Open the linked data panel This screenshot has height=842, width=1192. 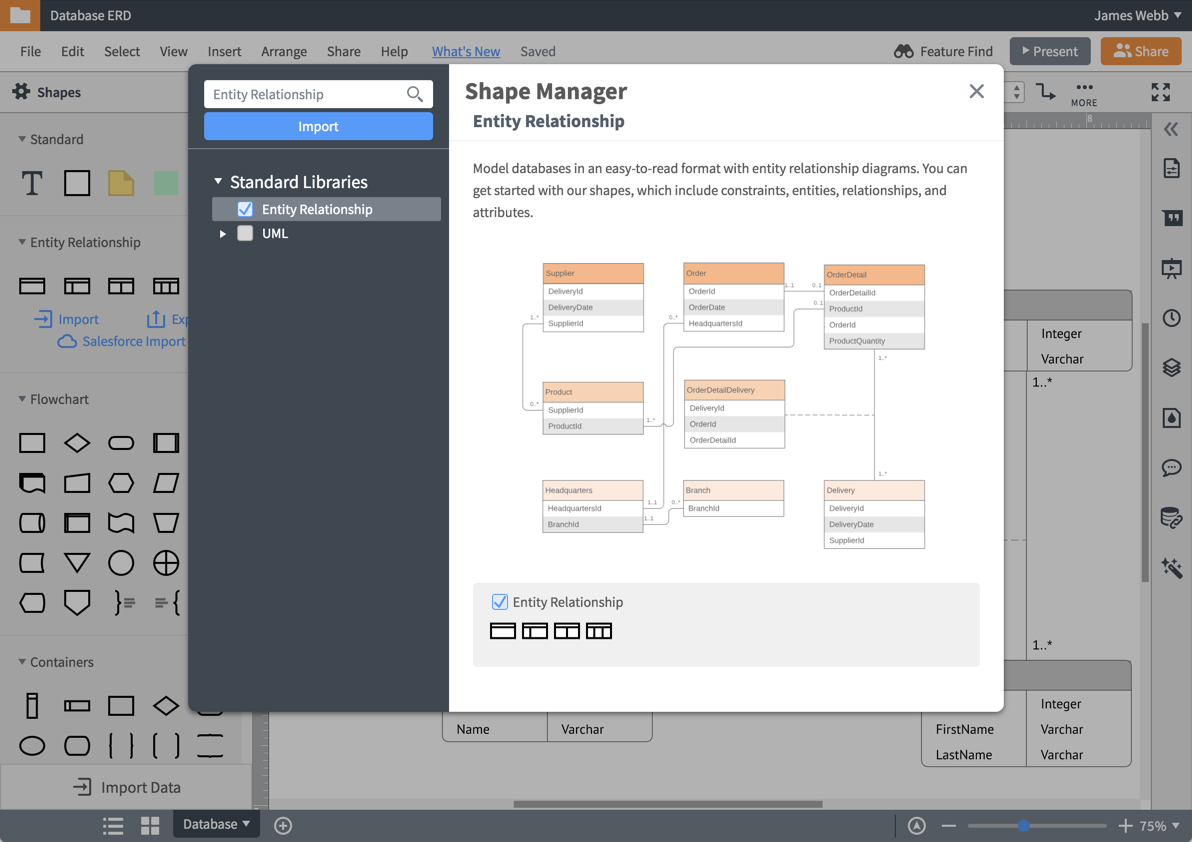[1171, 517]
